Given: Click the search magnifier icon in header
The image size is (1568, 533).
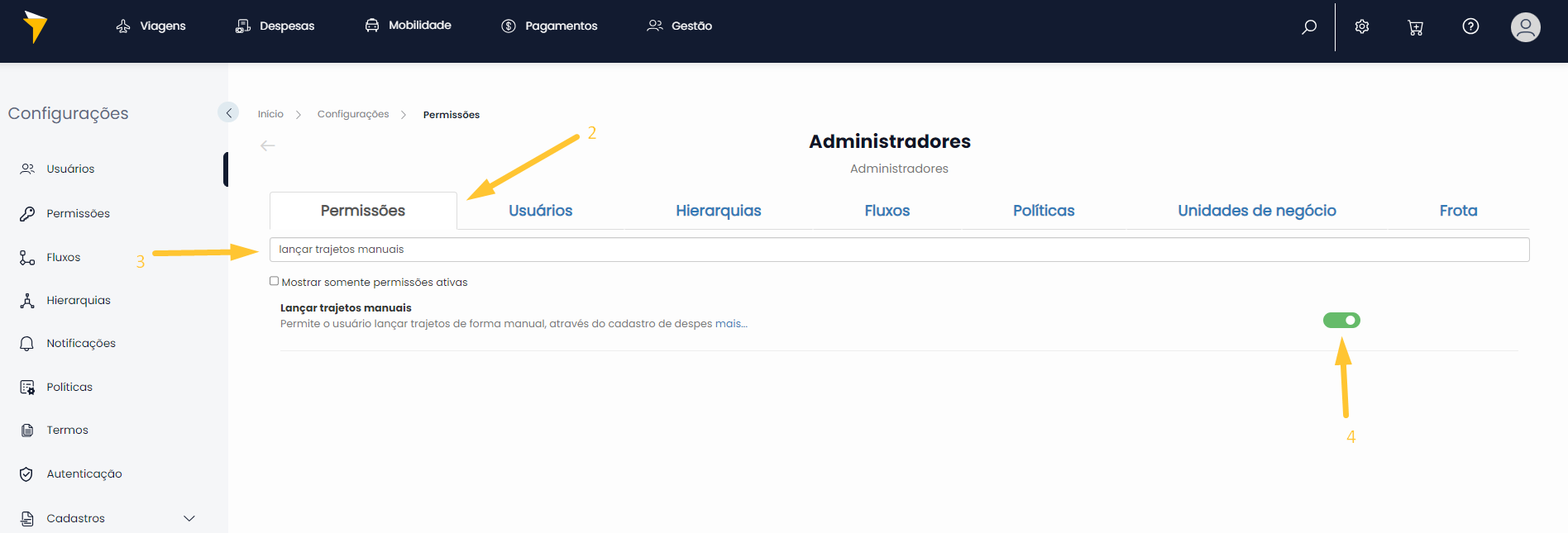Looking at the screenshot, I should pyautogui.click(x=1309, y=26).
